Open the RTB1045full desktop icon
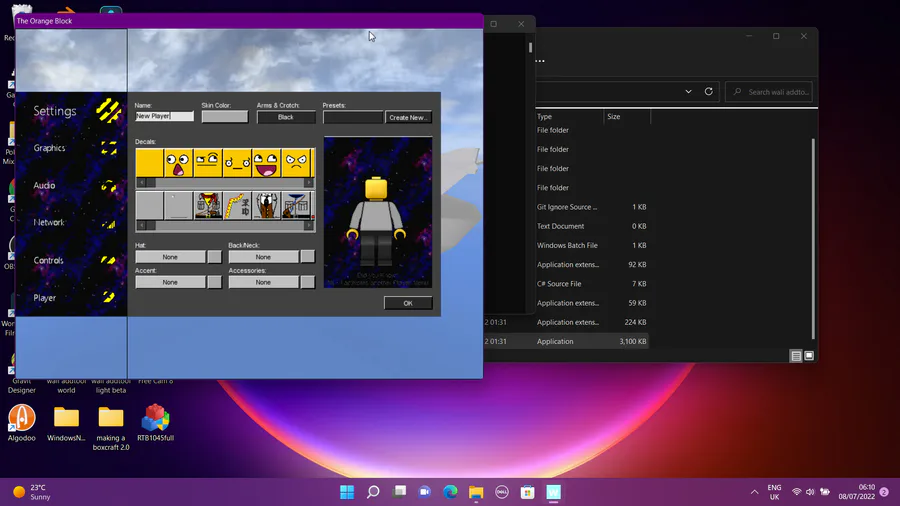Image resolution: width=900 pixels, height=506 pixels. point(156,423)
